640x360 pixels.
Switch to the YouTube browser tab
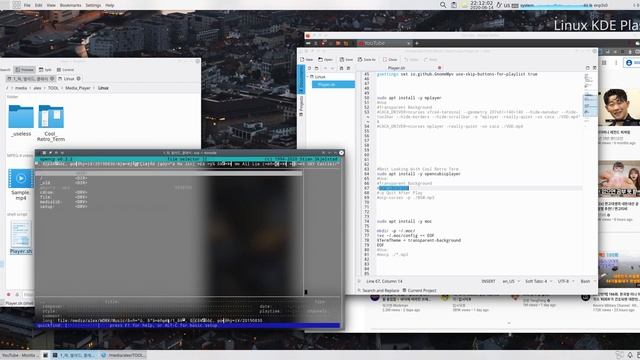[x=384, y=43]
